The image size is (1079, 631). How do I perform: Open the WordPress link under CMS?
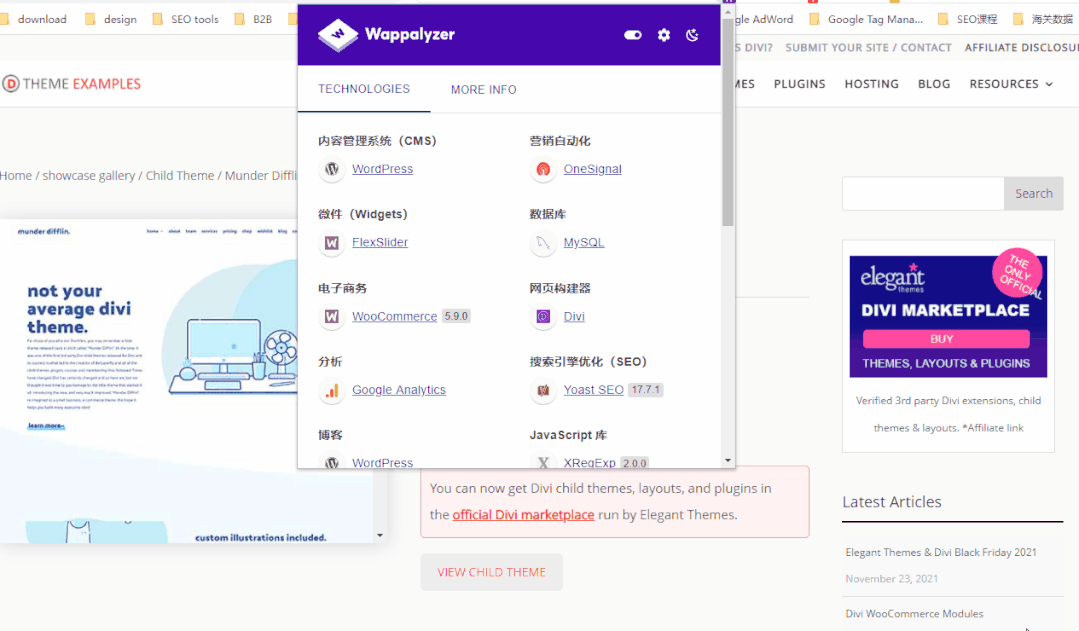click(x=383, y=169)
